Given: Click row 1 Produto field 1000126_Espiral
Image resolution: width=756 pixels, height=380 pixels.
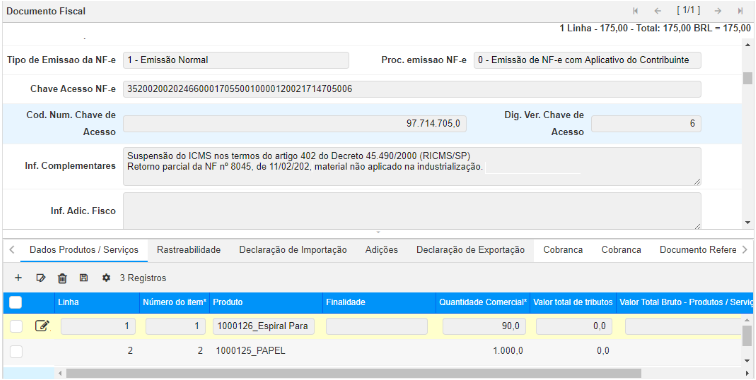Looking at the screenshot, I should tap(264, 326).
